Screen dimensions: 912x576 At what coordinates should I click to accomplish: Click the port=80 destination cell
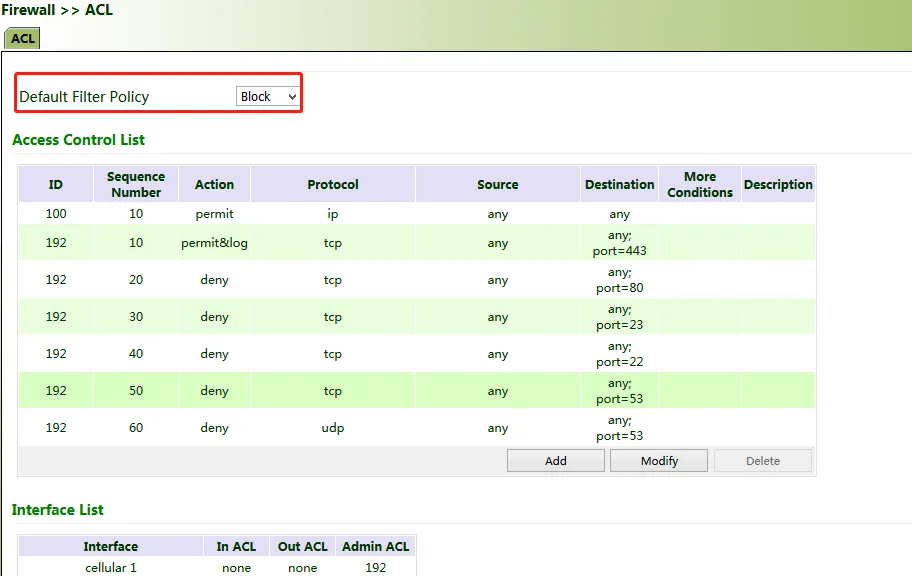pyautogui.click(x=619, y=280)
